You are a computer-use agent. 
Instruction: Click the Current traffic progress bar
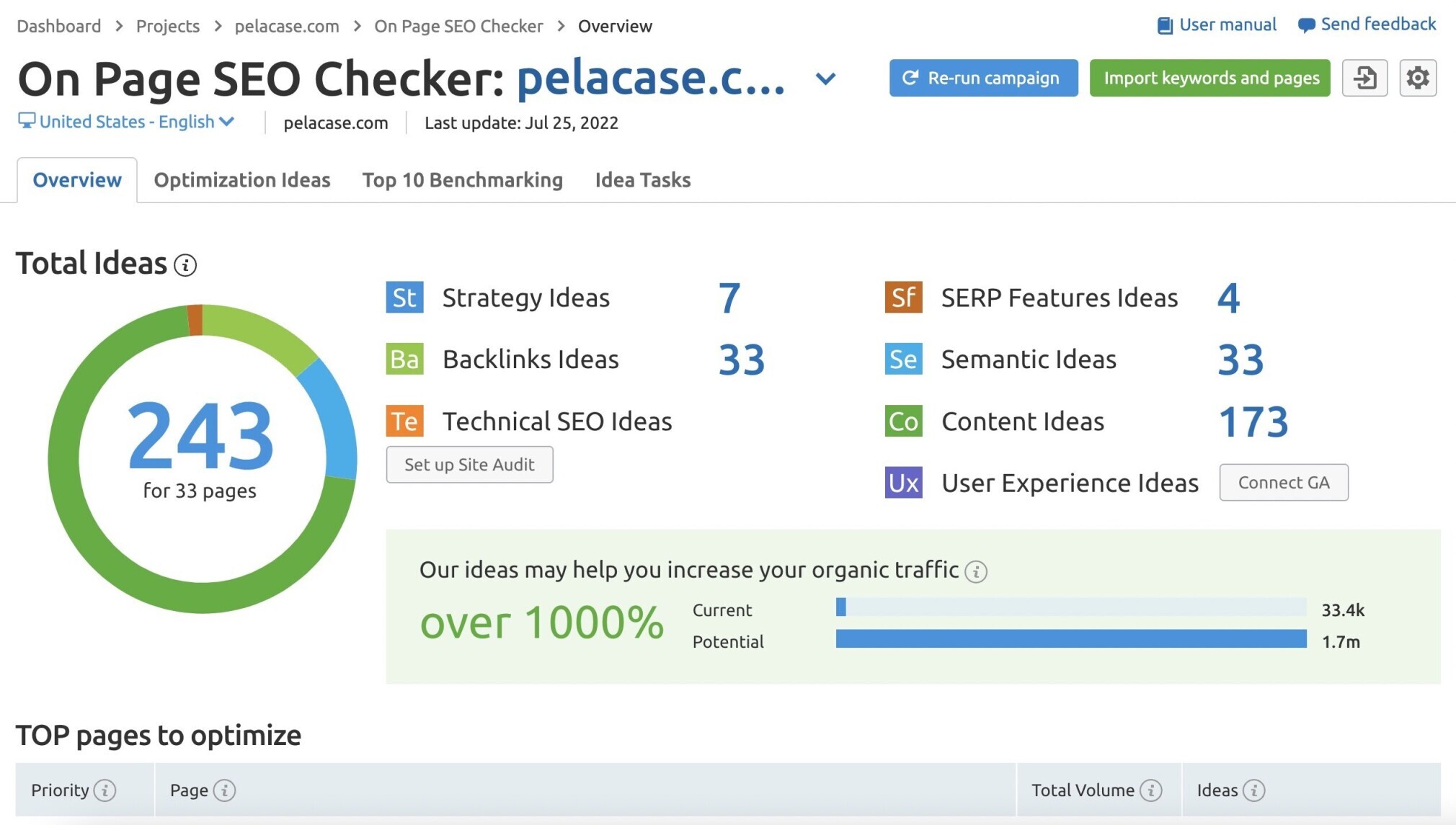point(1071,607)
